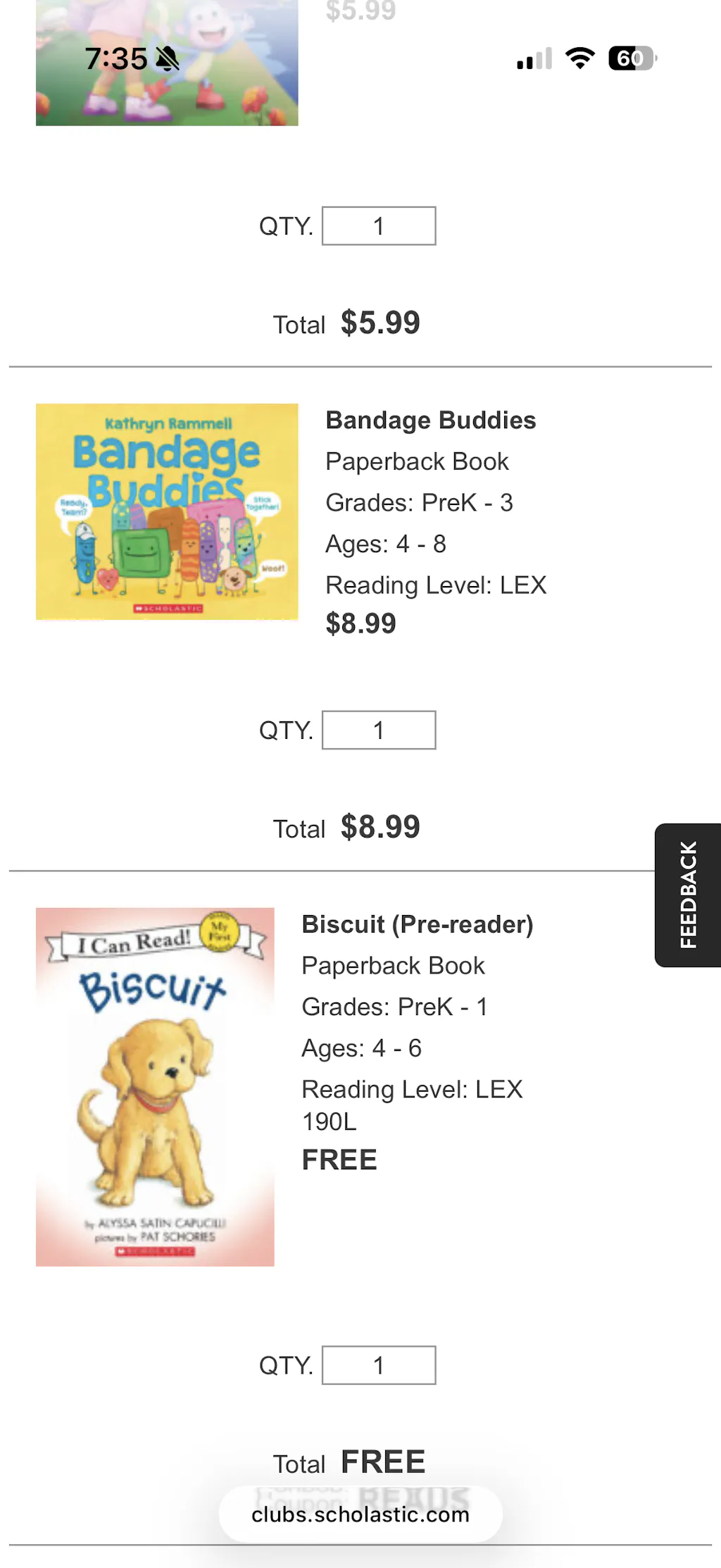Tap the top partially visible book cover
This screenshot has width=721, height=1568.
tap(167, 63)
